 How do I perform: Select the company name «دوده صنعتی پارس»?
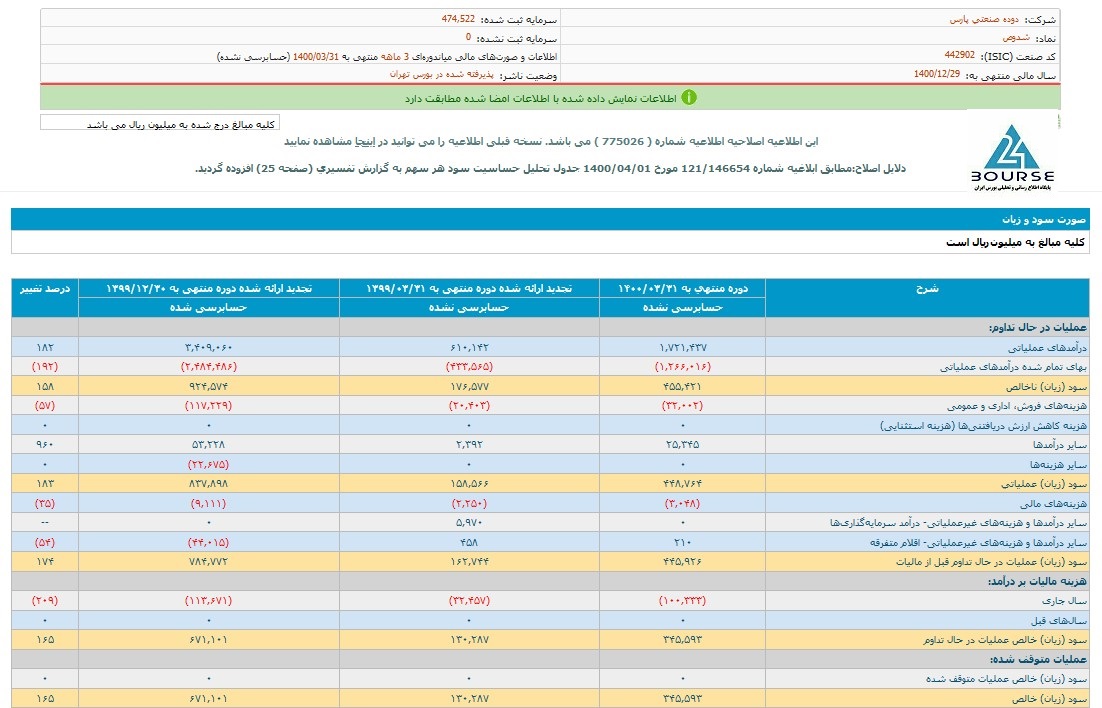coord(984,20)
